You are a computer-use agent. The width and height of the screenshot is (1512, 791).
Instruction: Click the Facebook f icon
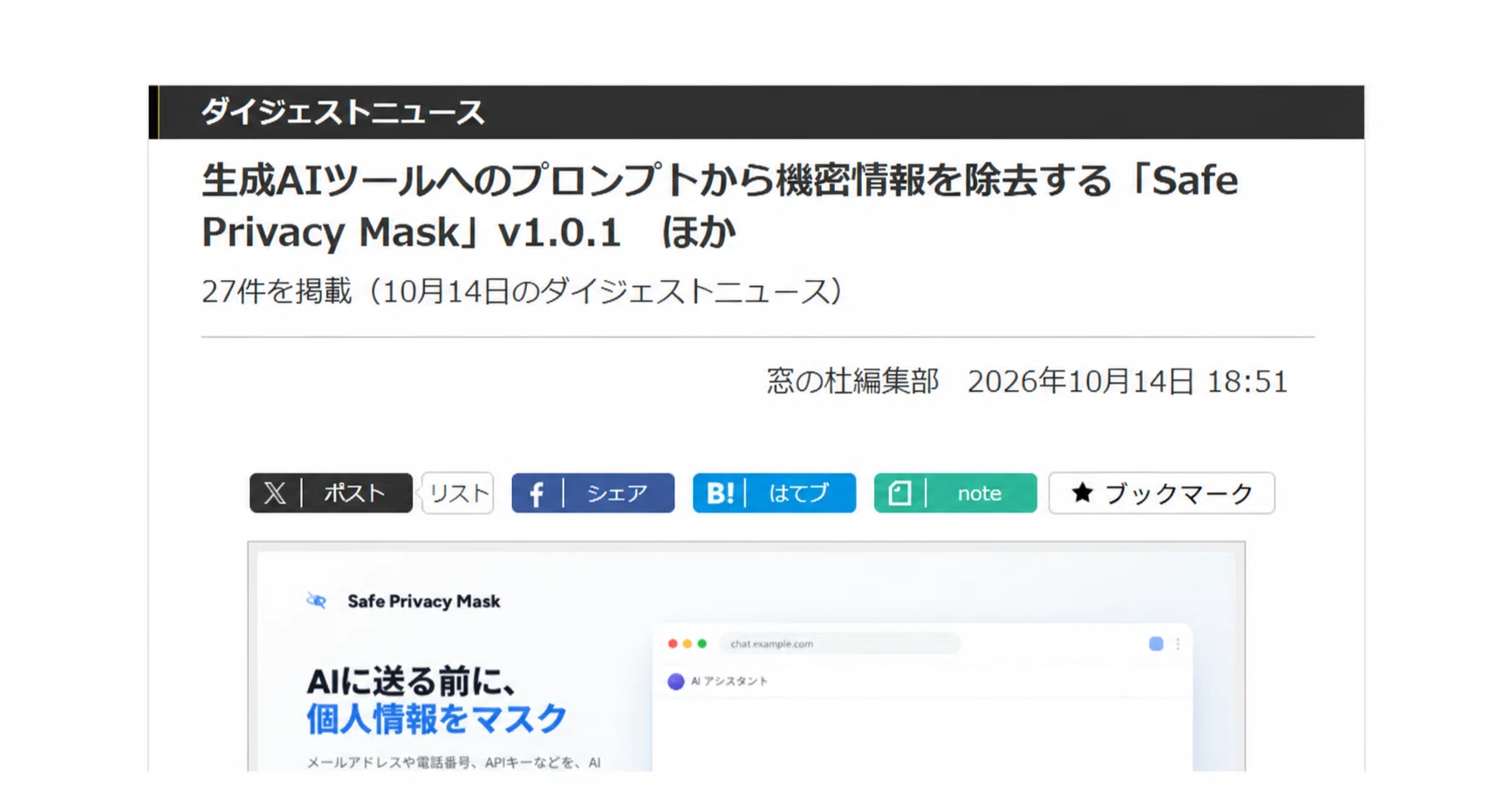[537, 494]
